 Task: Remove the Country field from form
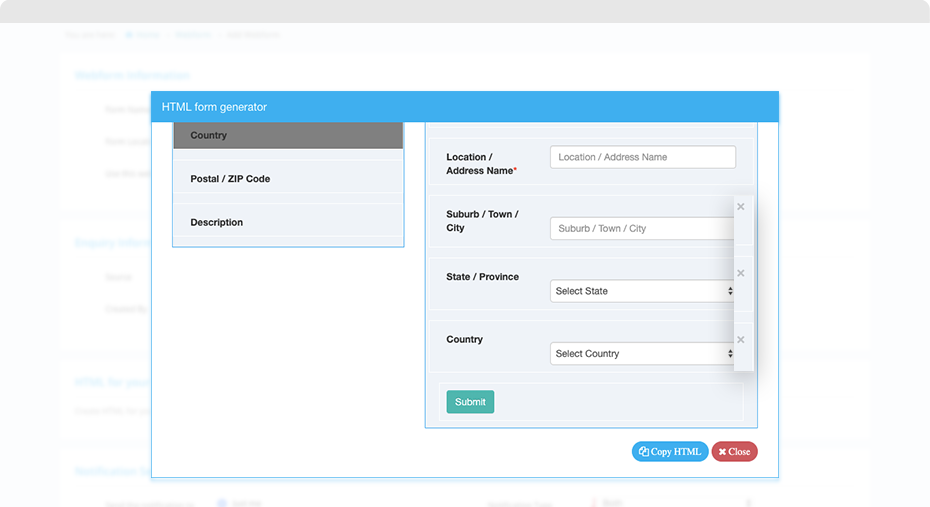741,340
